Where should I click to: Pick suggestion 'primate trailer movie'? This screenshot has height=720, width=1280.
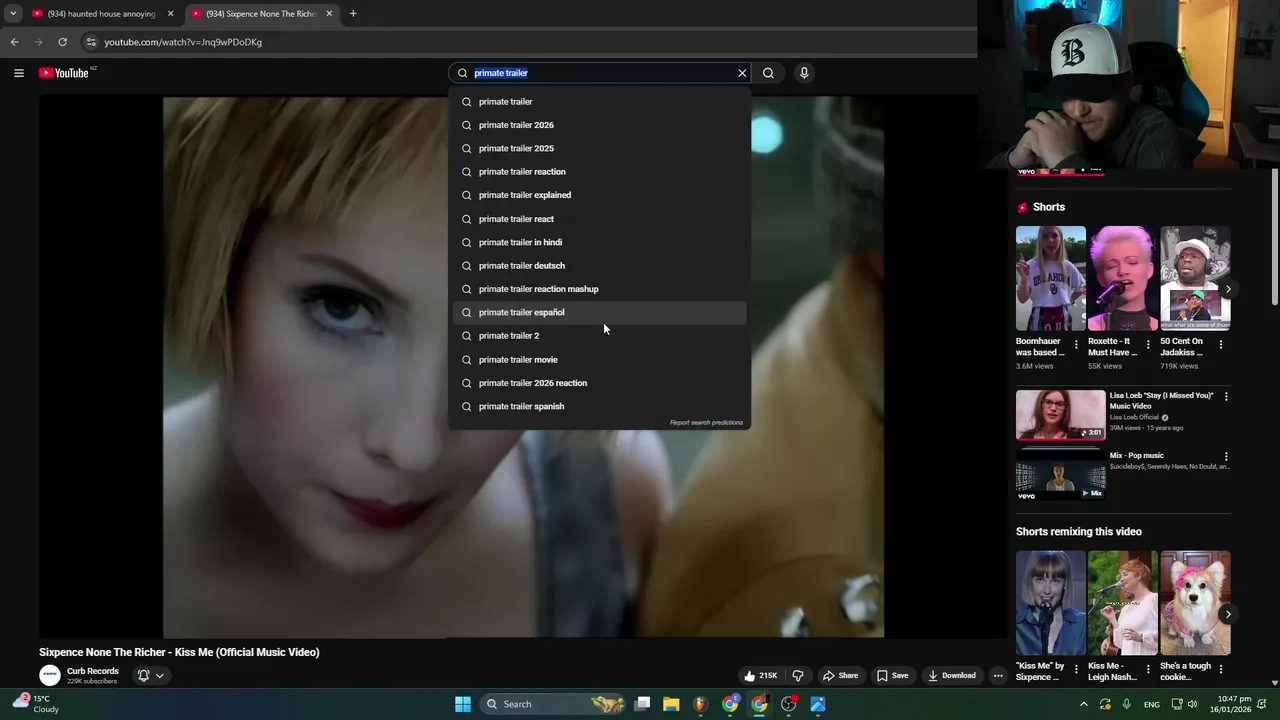click(599, 360)
